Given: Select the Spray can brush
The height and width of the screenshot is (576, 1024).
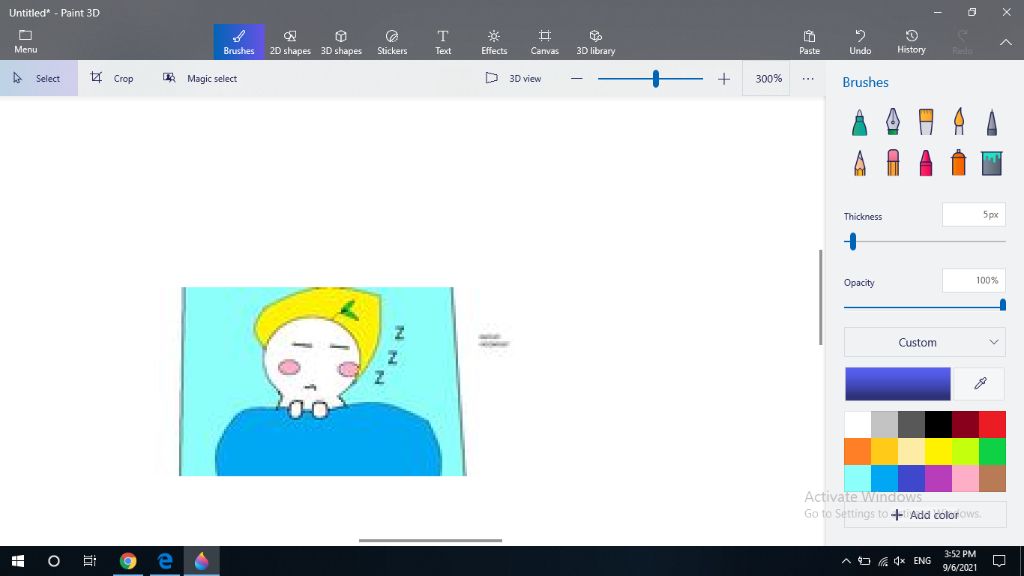Looking at the screenshot, I should point(959,163).
